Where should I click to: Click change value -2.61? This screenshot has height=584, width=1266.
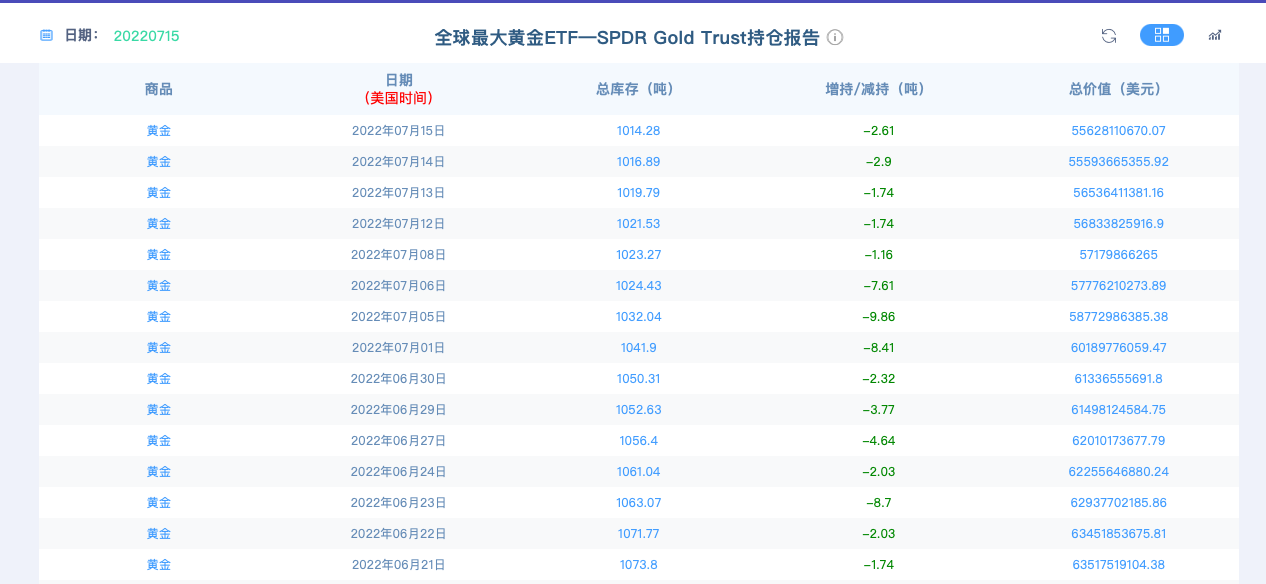[x=879, y=130]
